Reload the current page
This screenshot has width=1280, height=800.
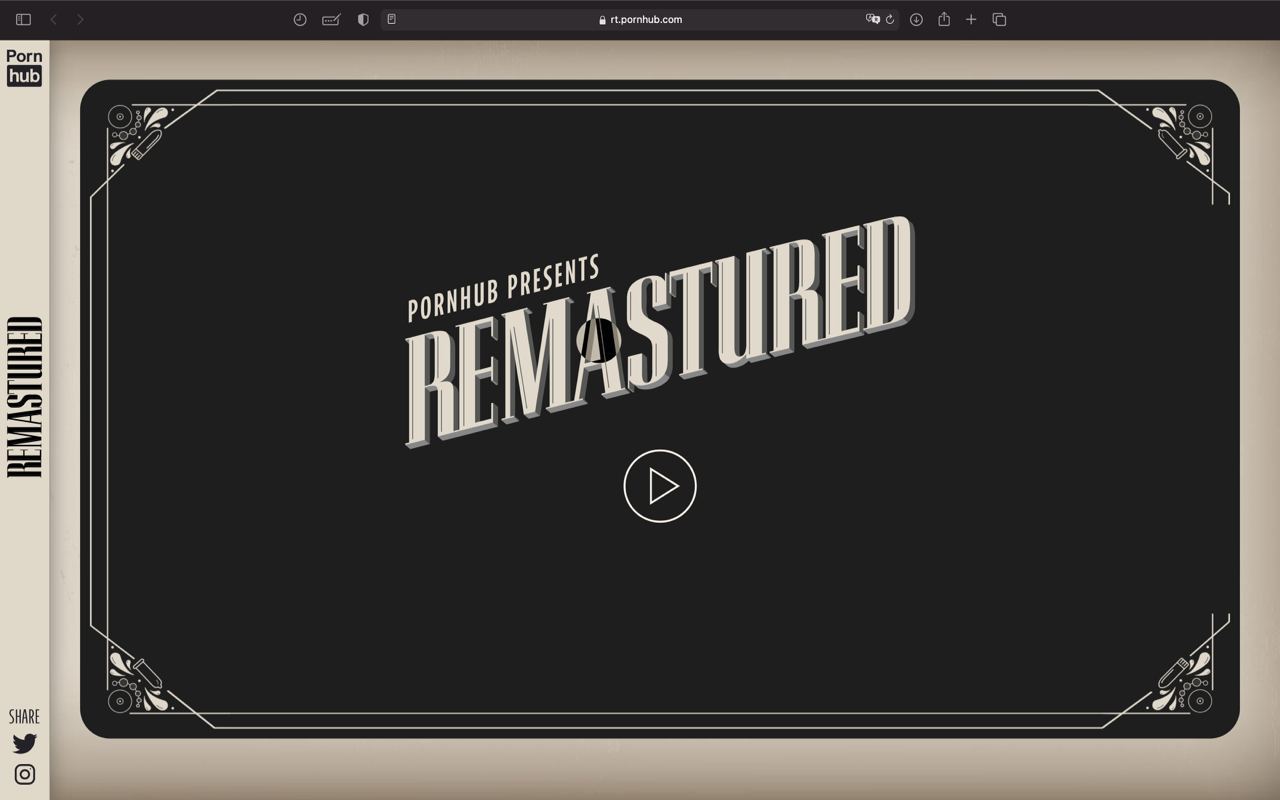pos(890,19)
